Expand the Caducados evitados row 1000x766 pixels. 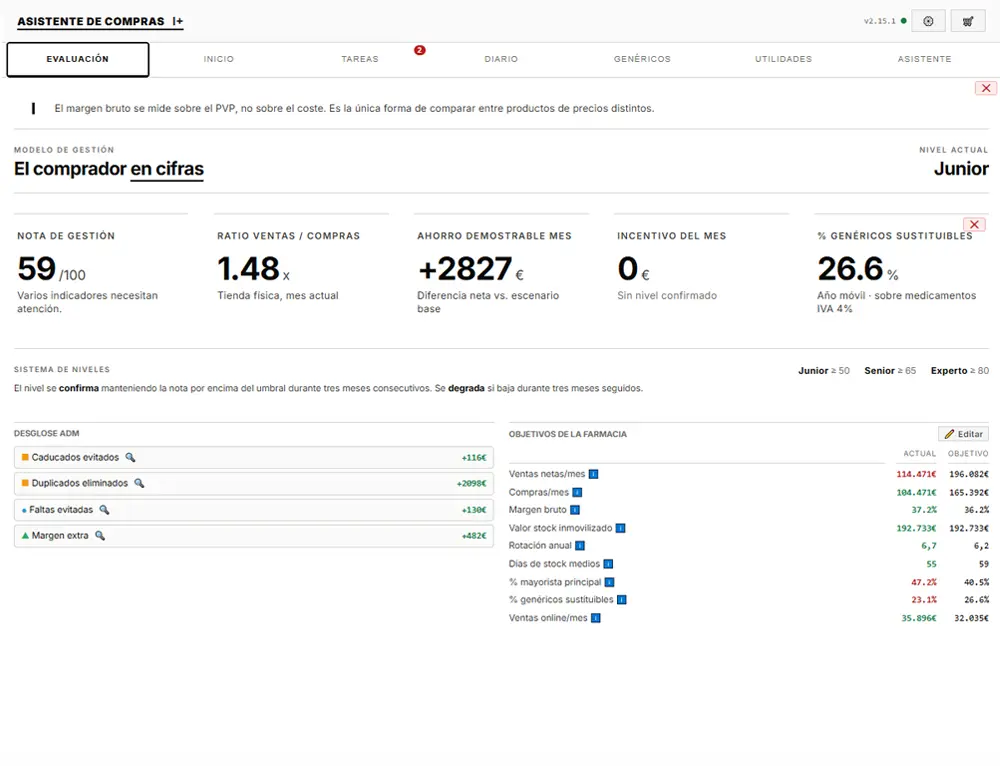click(x=254, y=457)
